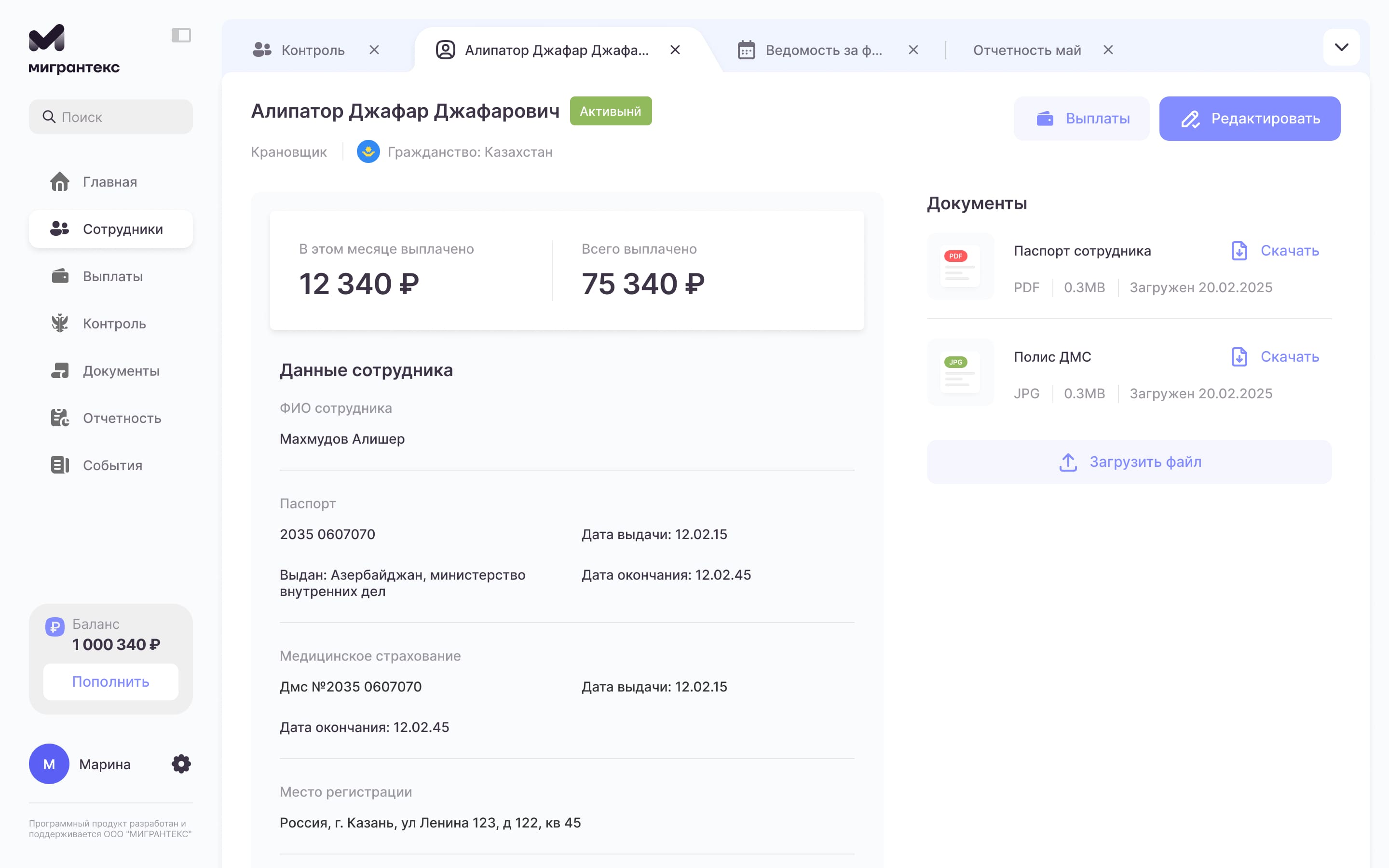Image resolution: width=1389 pixels, height=868 pixels.
Task: Open Контроль section in sidebar
Action: pyautogui.click(x=114, y=324)
